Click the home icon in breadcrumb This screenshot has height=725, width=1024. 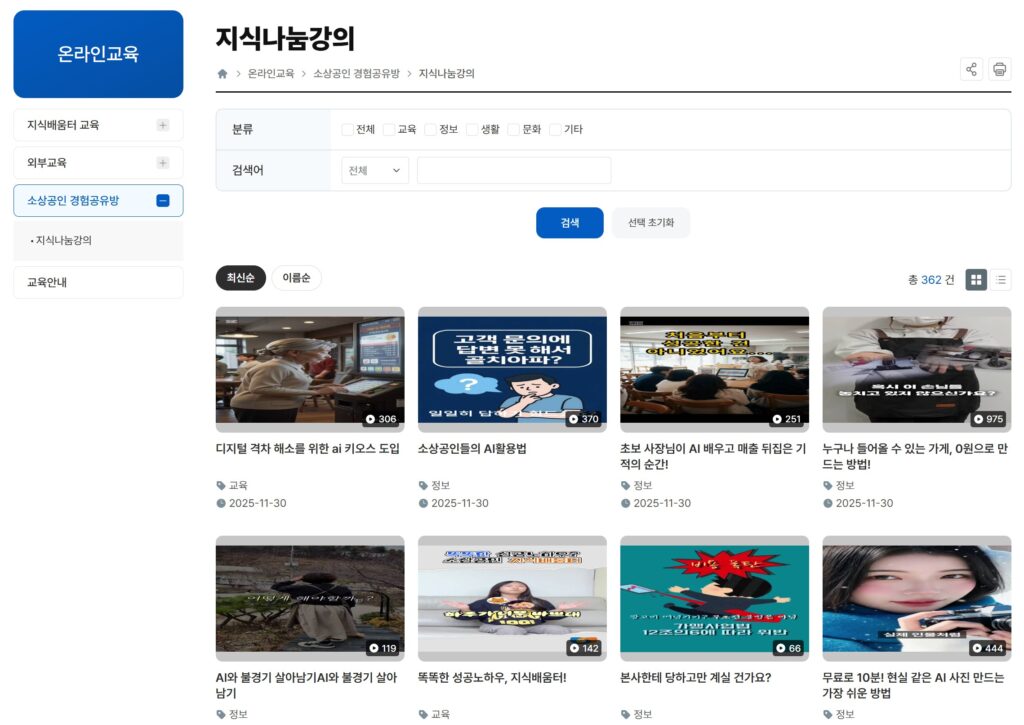[222, 74]
